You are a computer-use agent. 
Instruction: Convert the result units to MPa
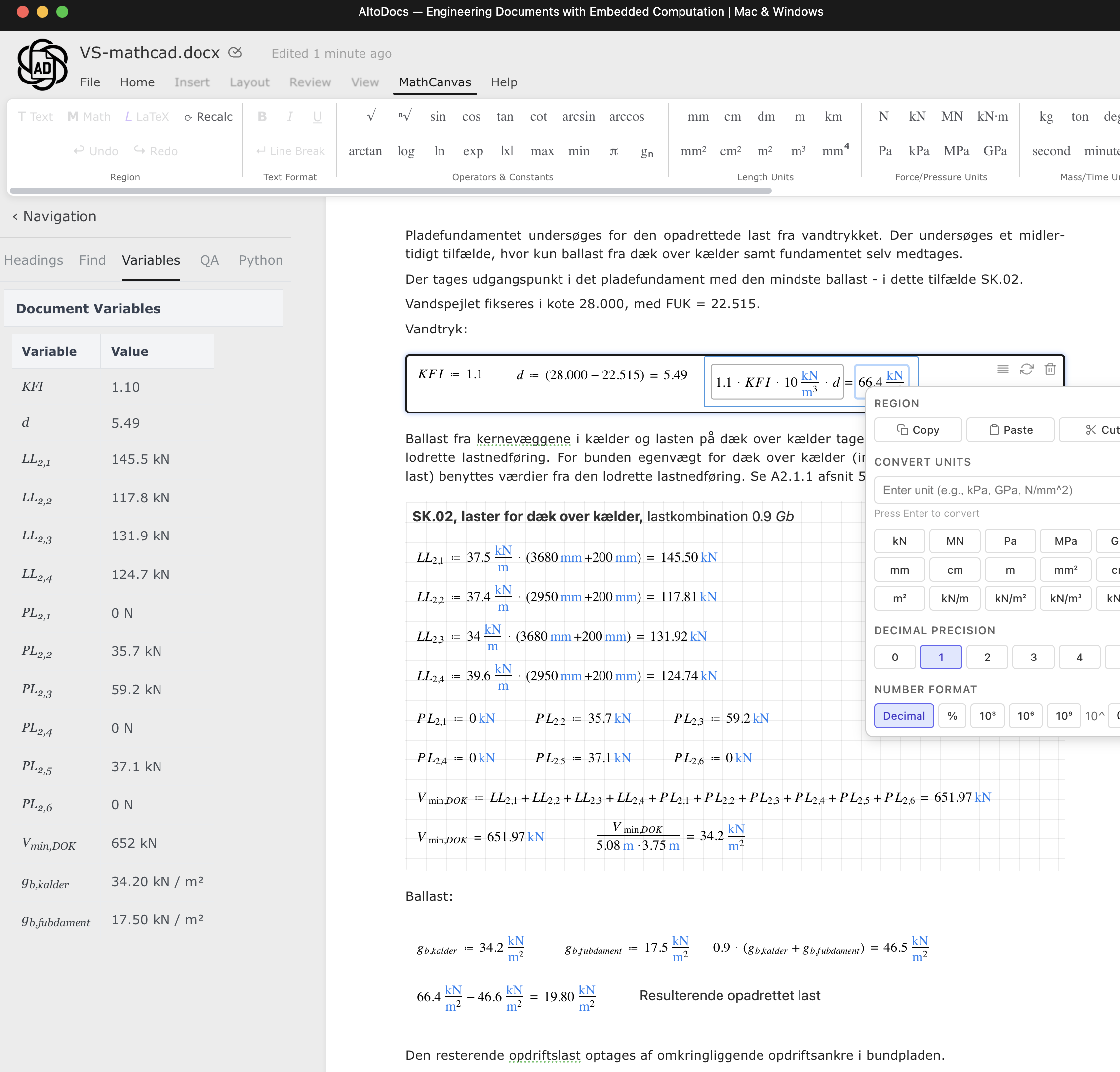tap(1066, 540)
